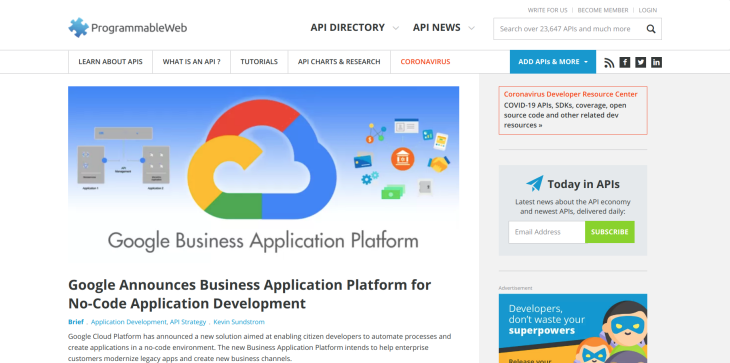Open the CORONAVIRUS tab
The height and width of the screenshot is (363, 730).
point(426,62)
